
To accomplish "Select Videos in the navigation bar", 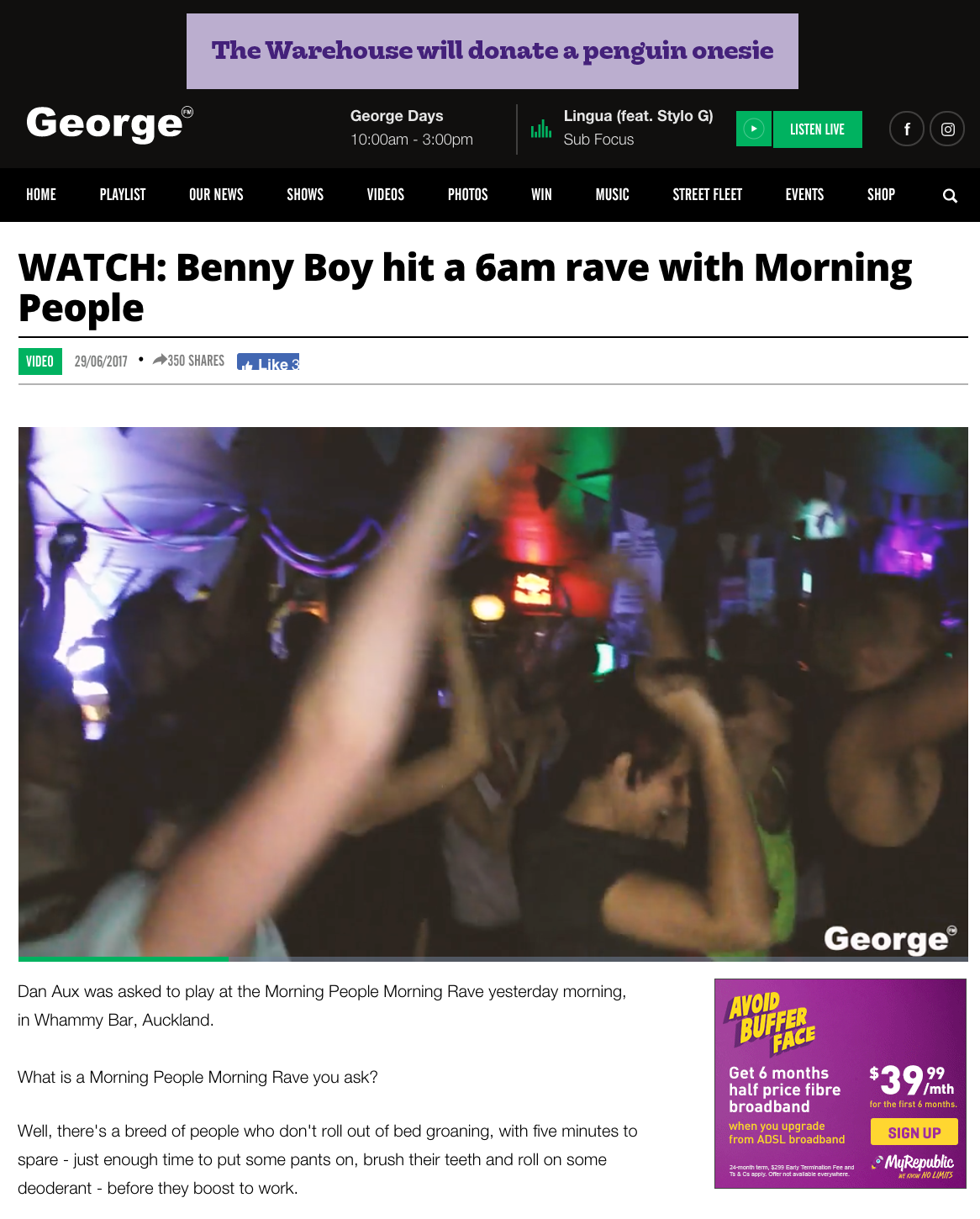I will (386, 194).
